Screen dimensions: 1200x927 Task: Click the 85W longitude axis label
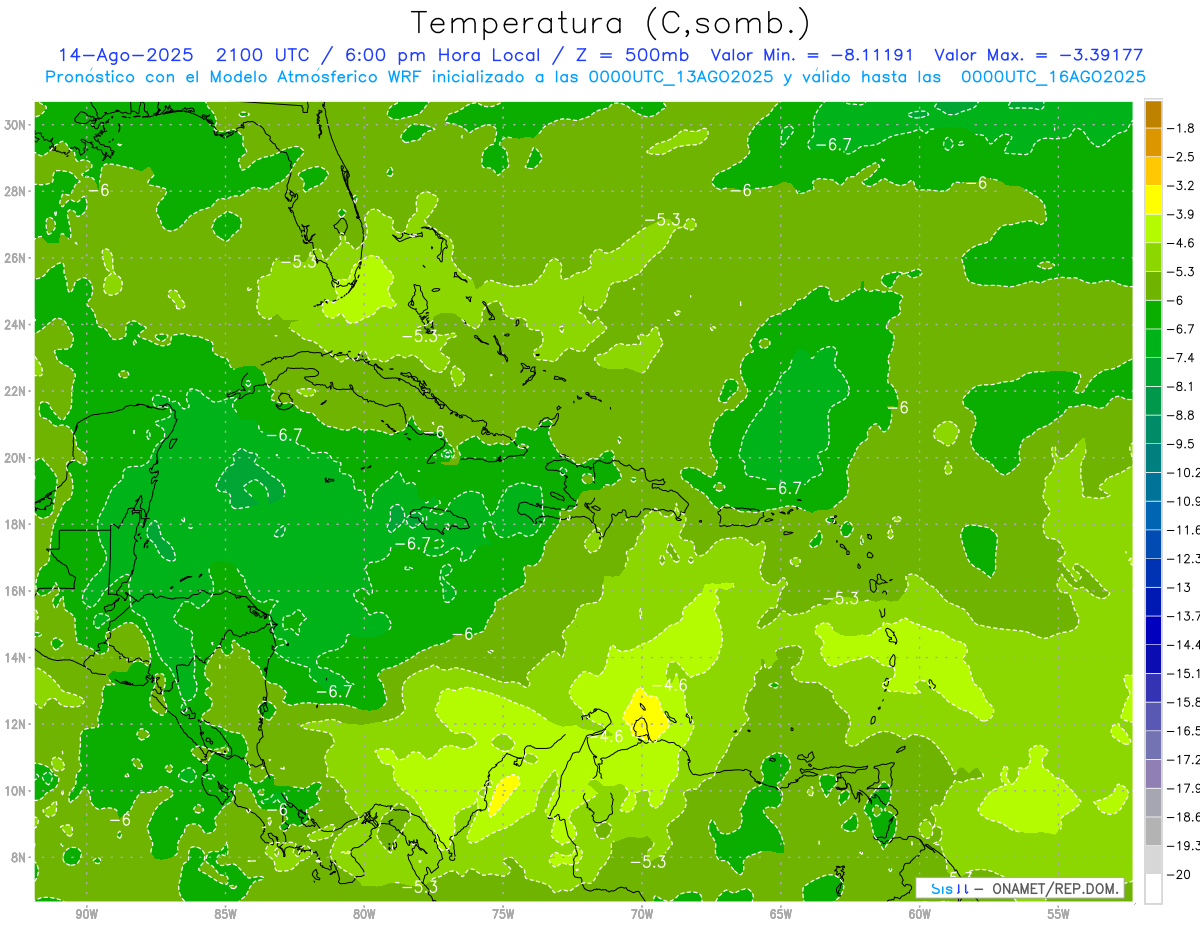[225, 914]
